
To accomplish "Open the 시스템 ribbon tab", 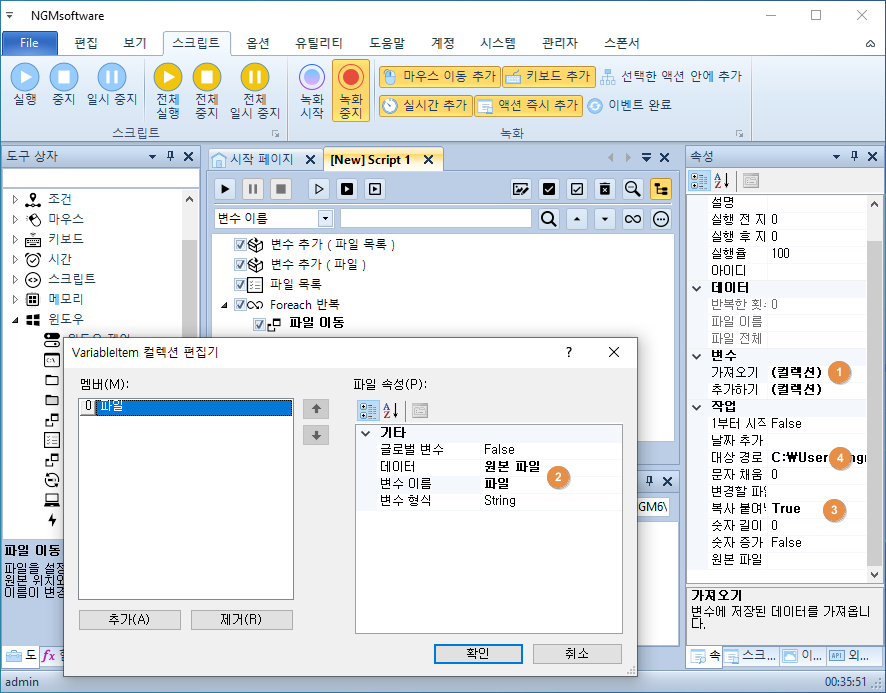I will (x=498, y=43).
